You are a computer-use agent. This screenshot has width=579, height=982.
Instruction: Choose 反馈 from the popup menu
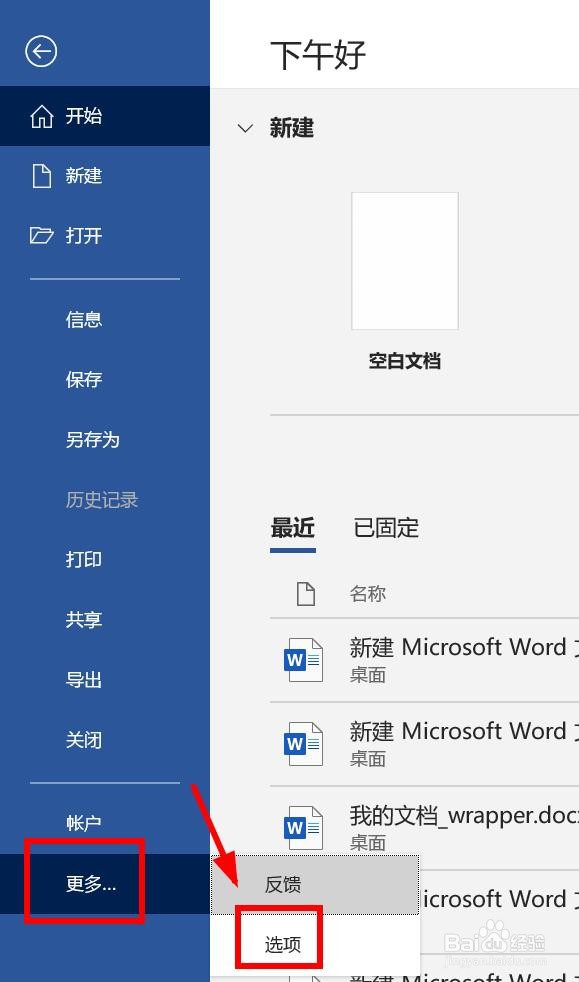(315, 884)
